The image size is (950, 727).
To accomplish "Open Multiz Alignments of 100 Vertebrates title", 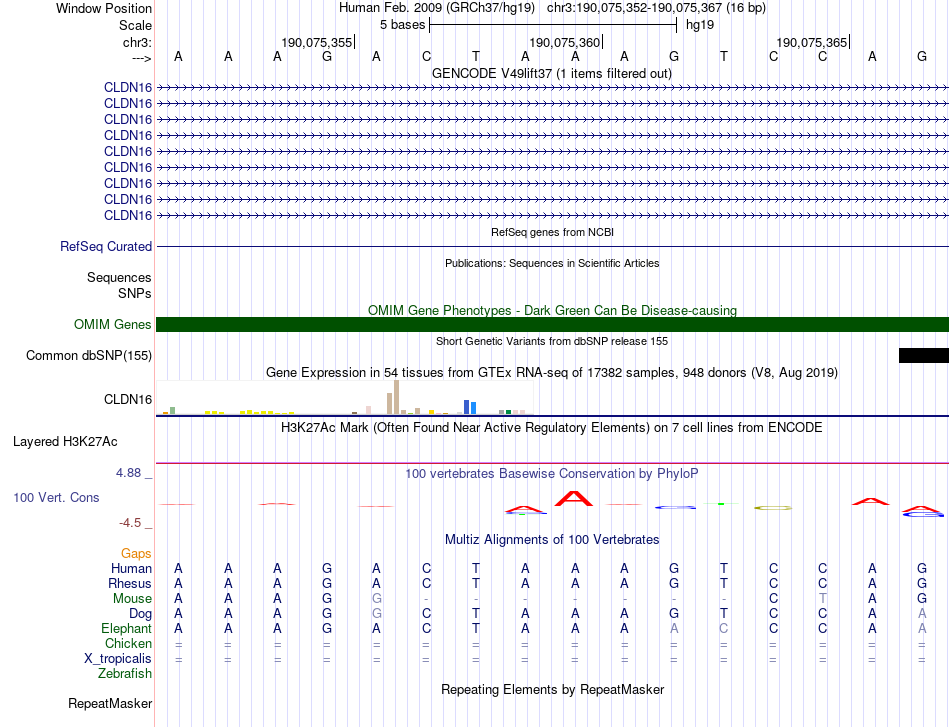I will 551,540.
